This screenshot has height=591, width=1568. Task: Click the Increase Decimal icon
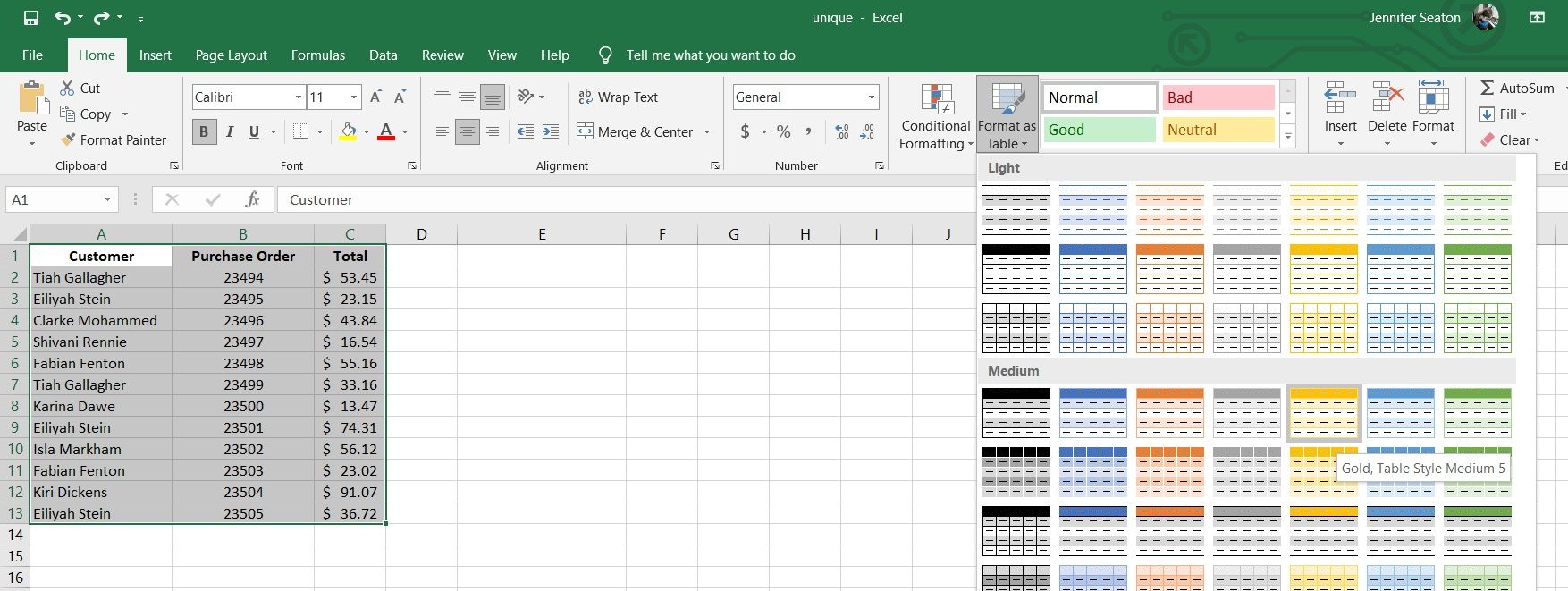[841, 132]
